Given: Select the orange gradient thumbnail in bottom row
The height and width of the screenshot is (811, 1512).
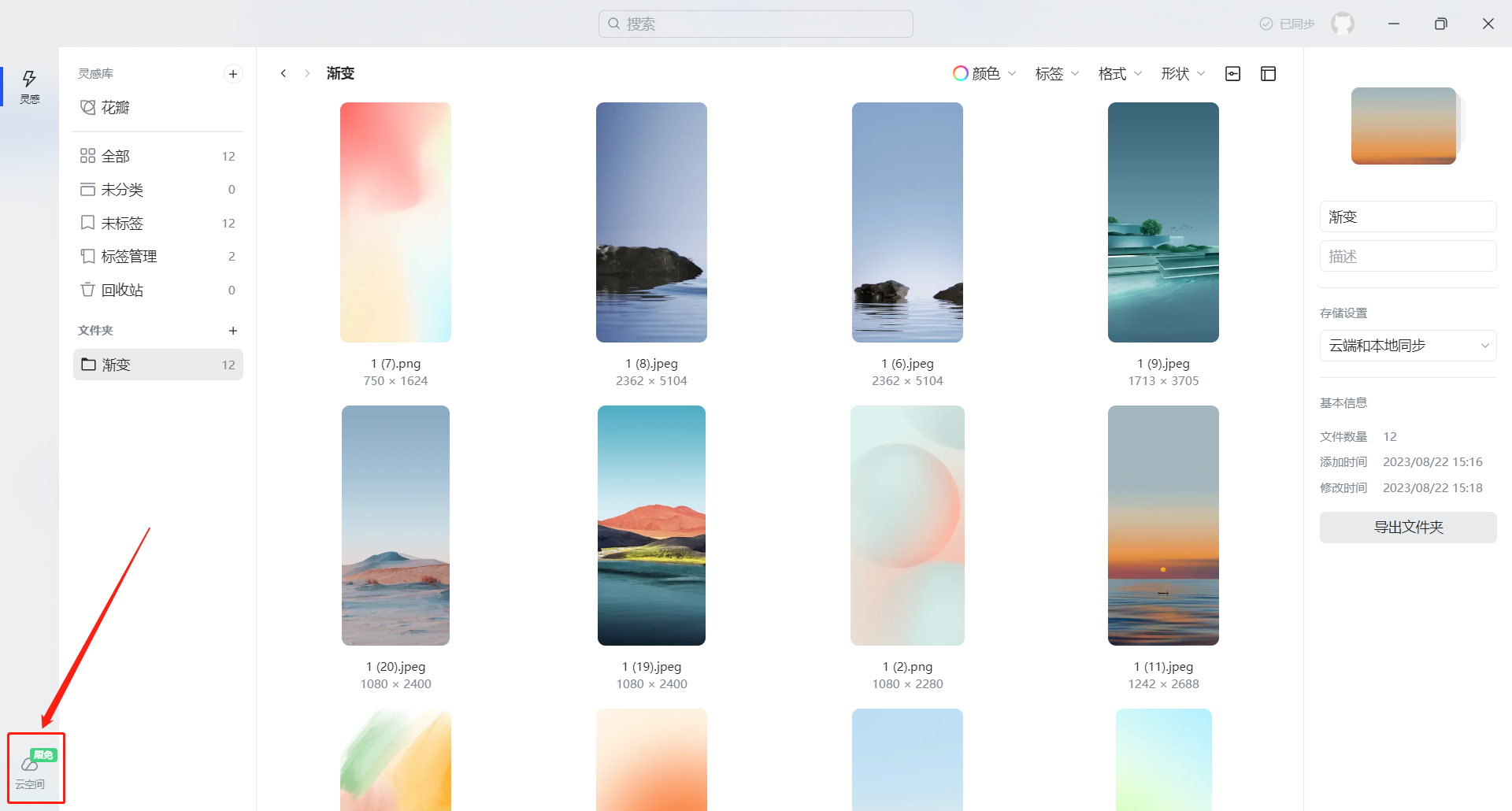Looking at the screenshot, I should (x=651, y=760).
